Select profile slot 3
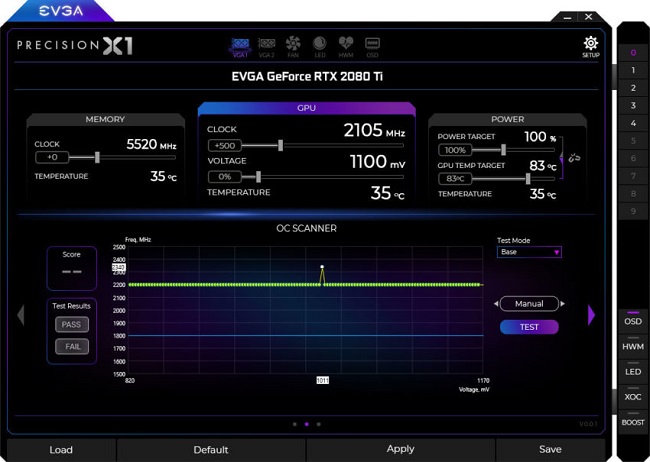The height and width of the screenshot is (462, 650). click(x=633, y=105)
